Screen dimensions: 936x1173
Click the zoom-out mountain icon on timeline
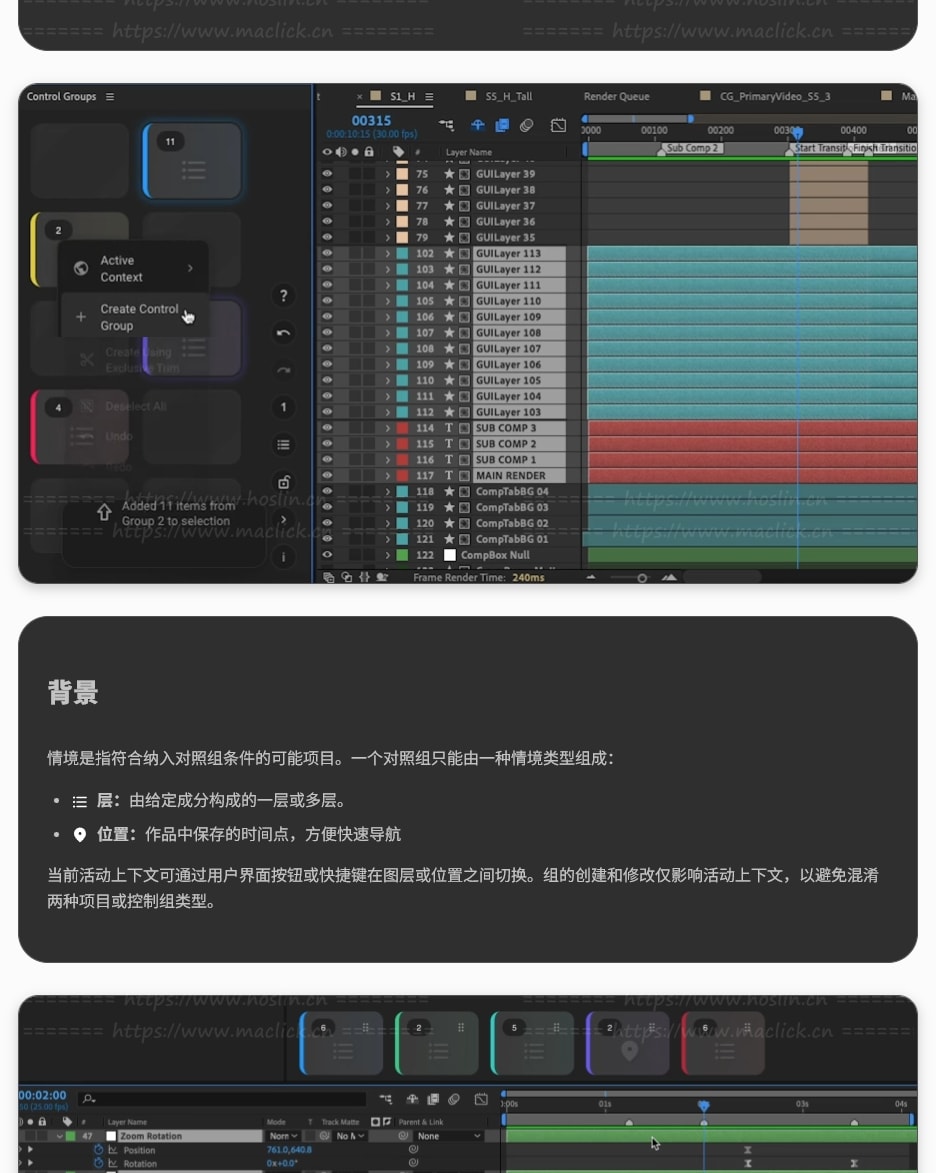click(591, 577)
